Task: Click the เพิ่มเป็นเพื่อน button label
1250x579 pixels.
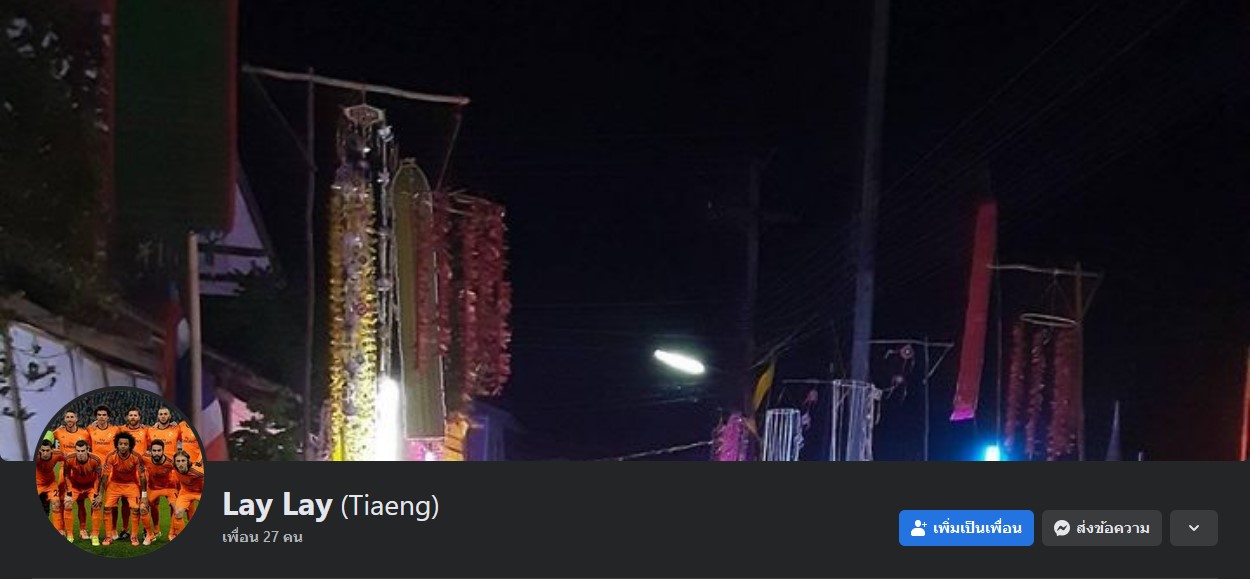Action: [977, 528]
